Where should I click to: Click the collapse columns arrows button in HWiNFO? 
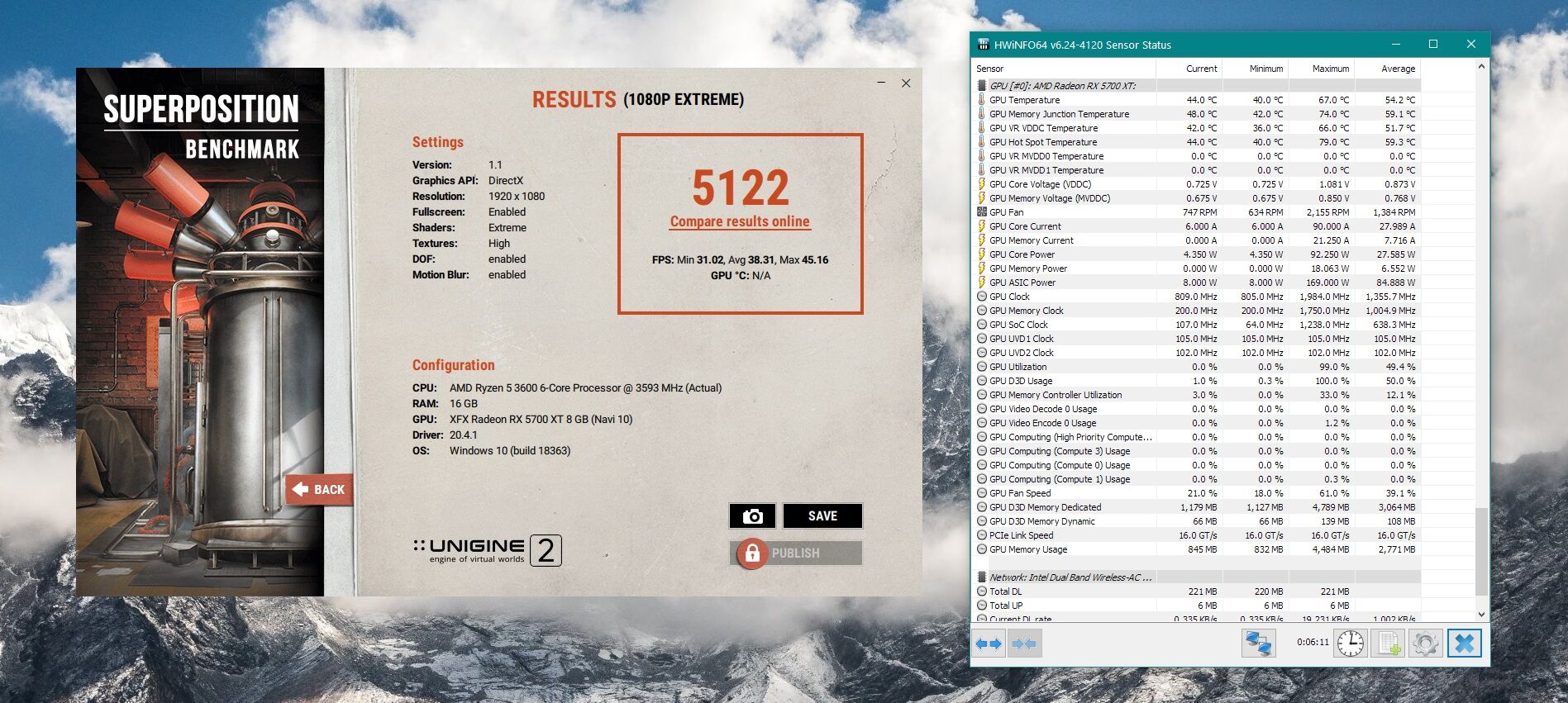click(1025, 644)
